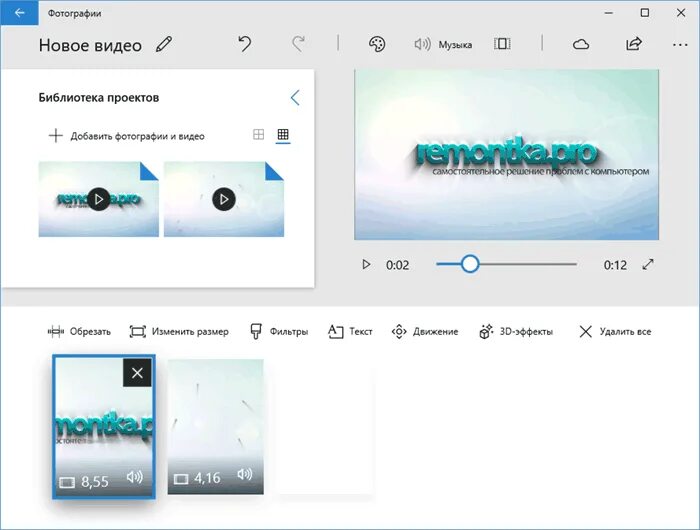Minimize the Фотографии window
Image resolution: width=700 pixels, height=530 pixels.
(x=608, y=13)
